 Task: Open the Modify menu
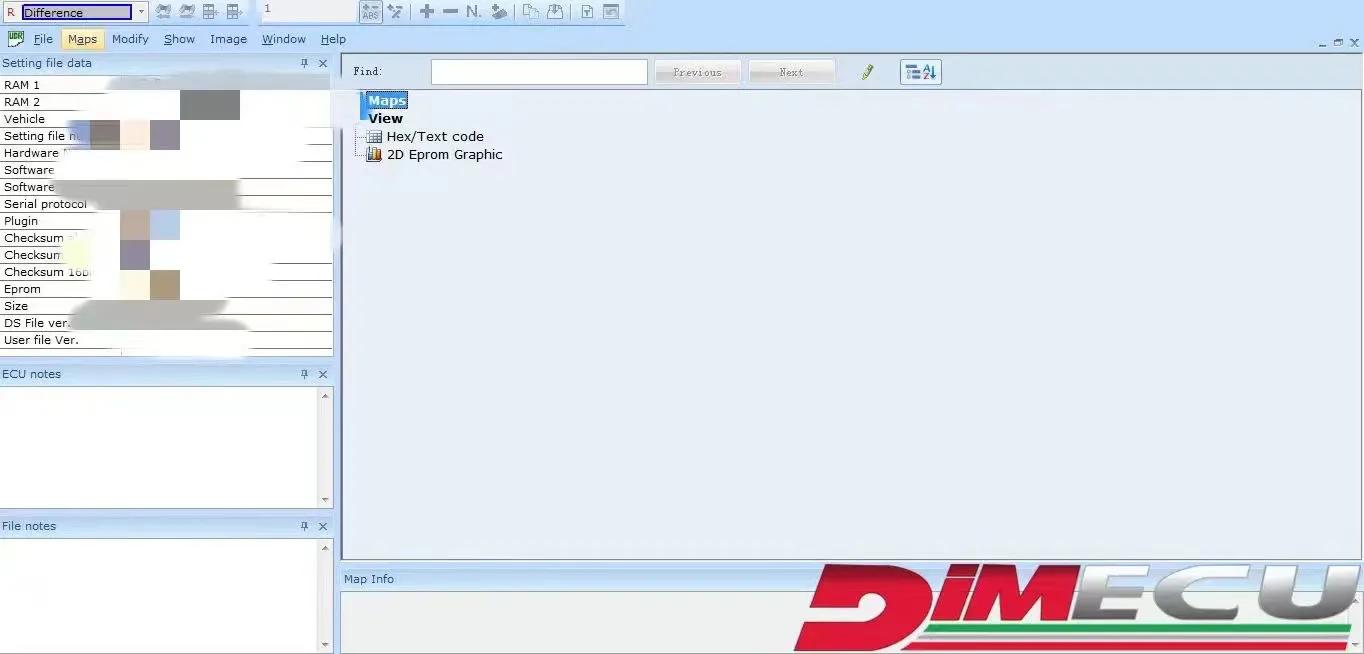(x=130, y=39)
